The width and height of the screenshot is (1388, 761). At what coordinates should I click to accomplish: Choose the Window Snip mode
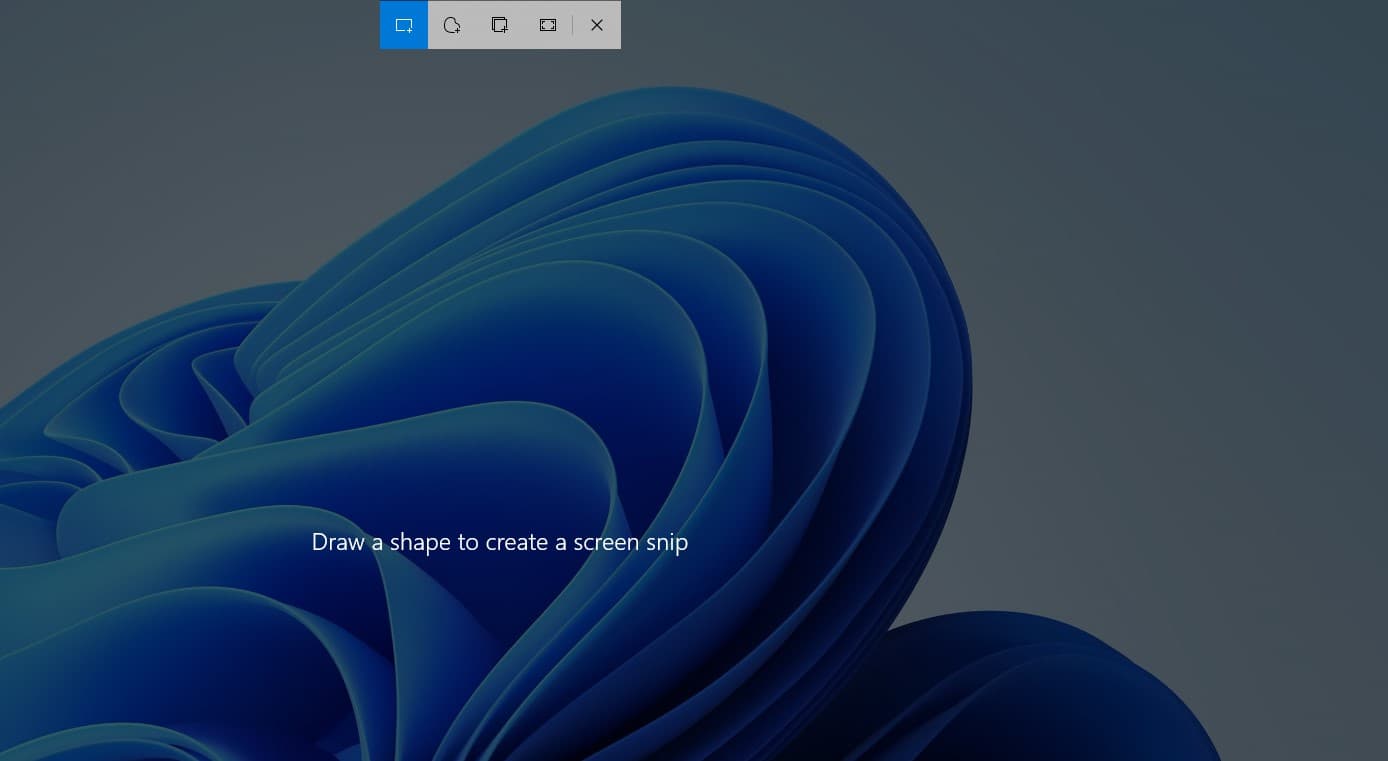(x=500, y=25)
